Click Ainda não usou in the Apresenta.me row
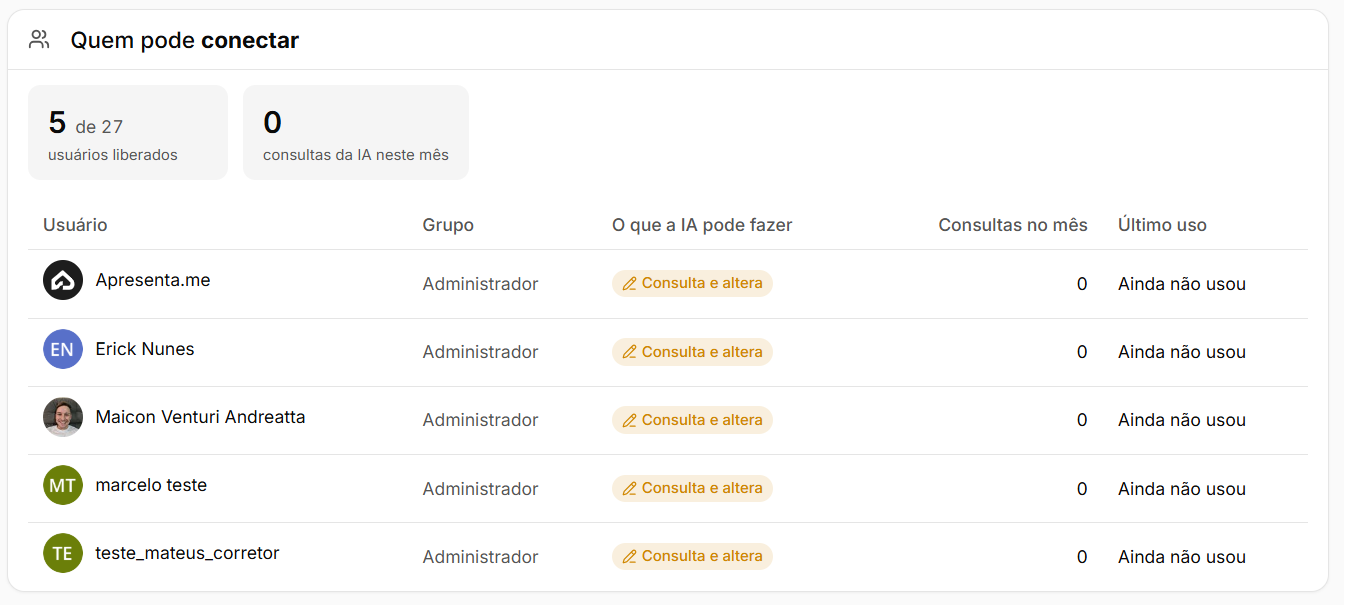1345x605 pixels. 1182,284
